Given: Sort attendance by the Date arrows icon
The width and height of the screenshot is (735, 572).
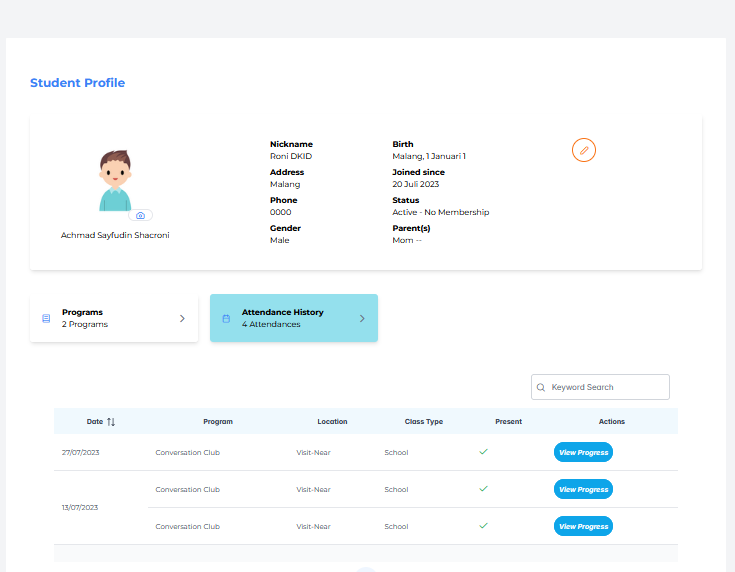Looking at the screenshot, I should click(111, 421).
